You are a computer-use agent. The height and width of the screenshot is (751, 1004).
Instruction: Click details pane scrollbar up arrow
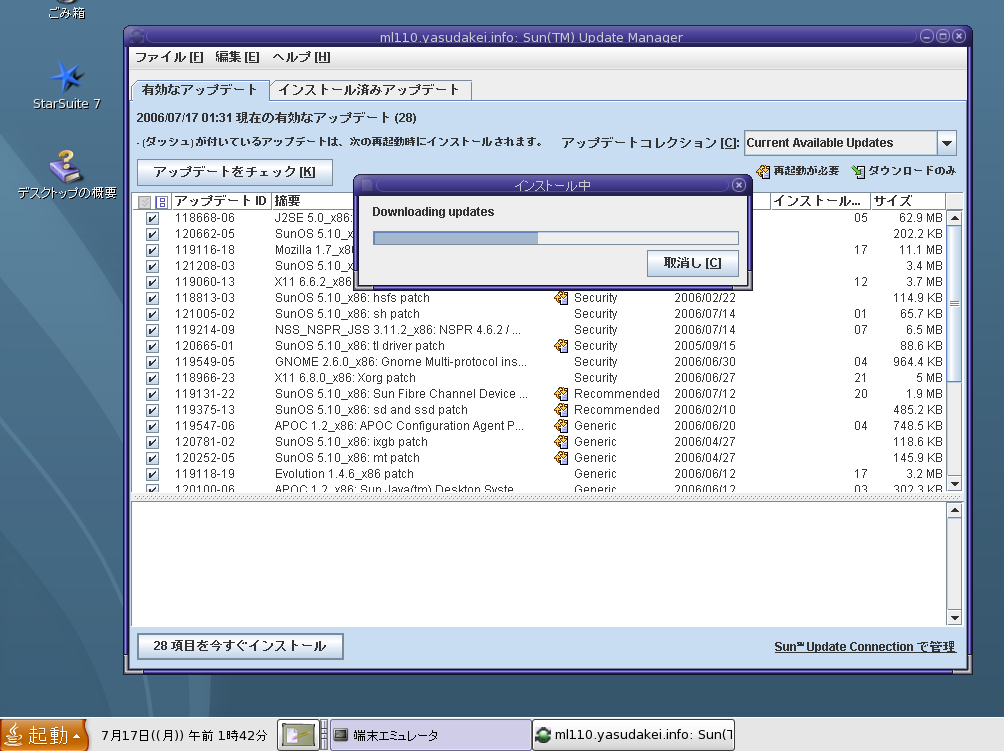[x=955, y=510]
